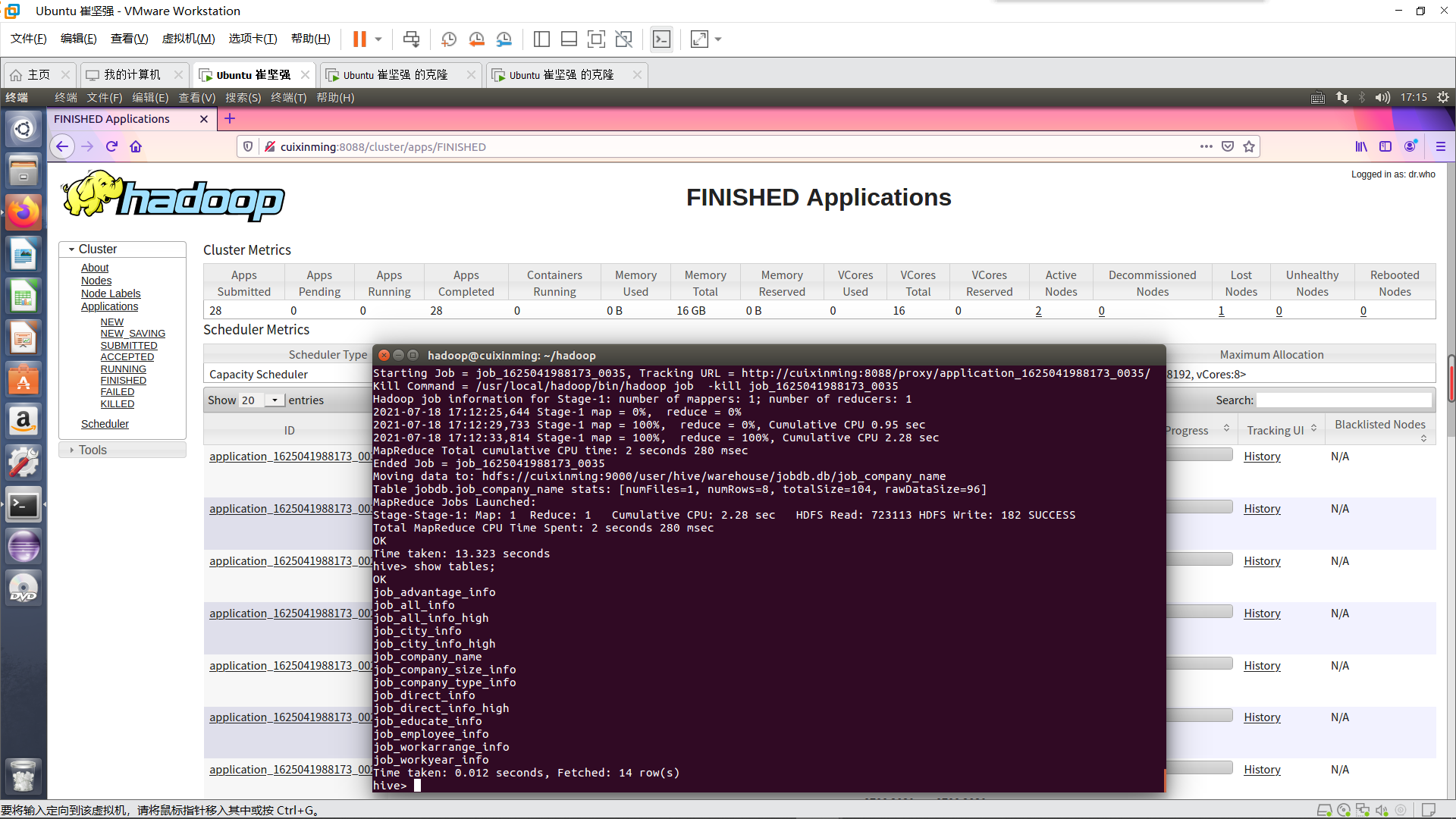
Task: Launch Terminal from Ubuntu dock
Action: coord(23,505)
